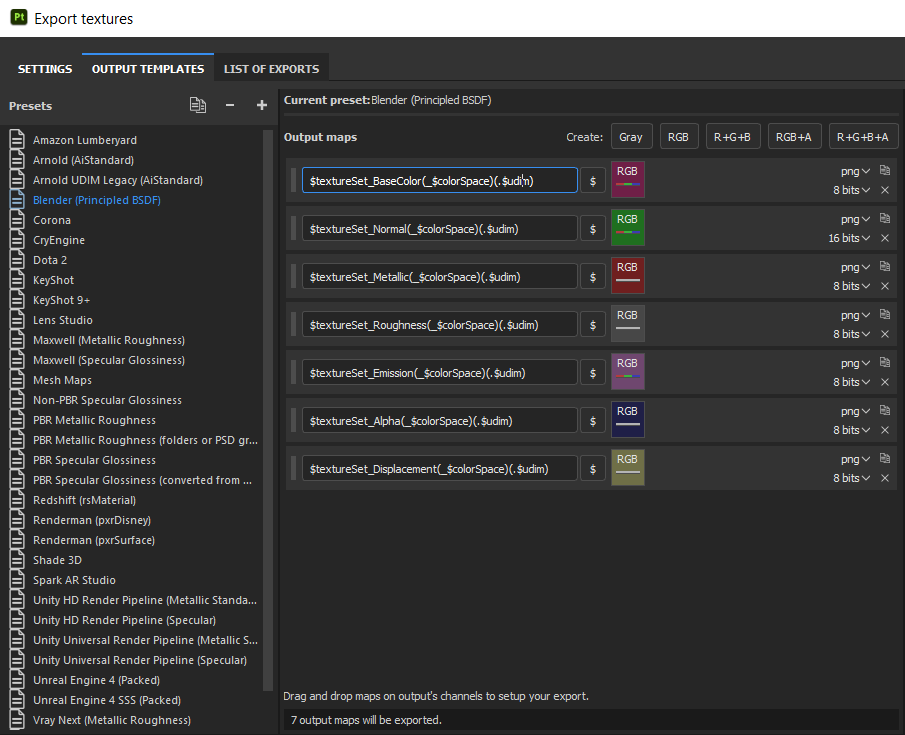Create an R+G+B+A output map
This screenshot has height=735, width=905.
(862, 137)
